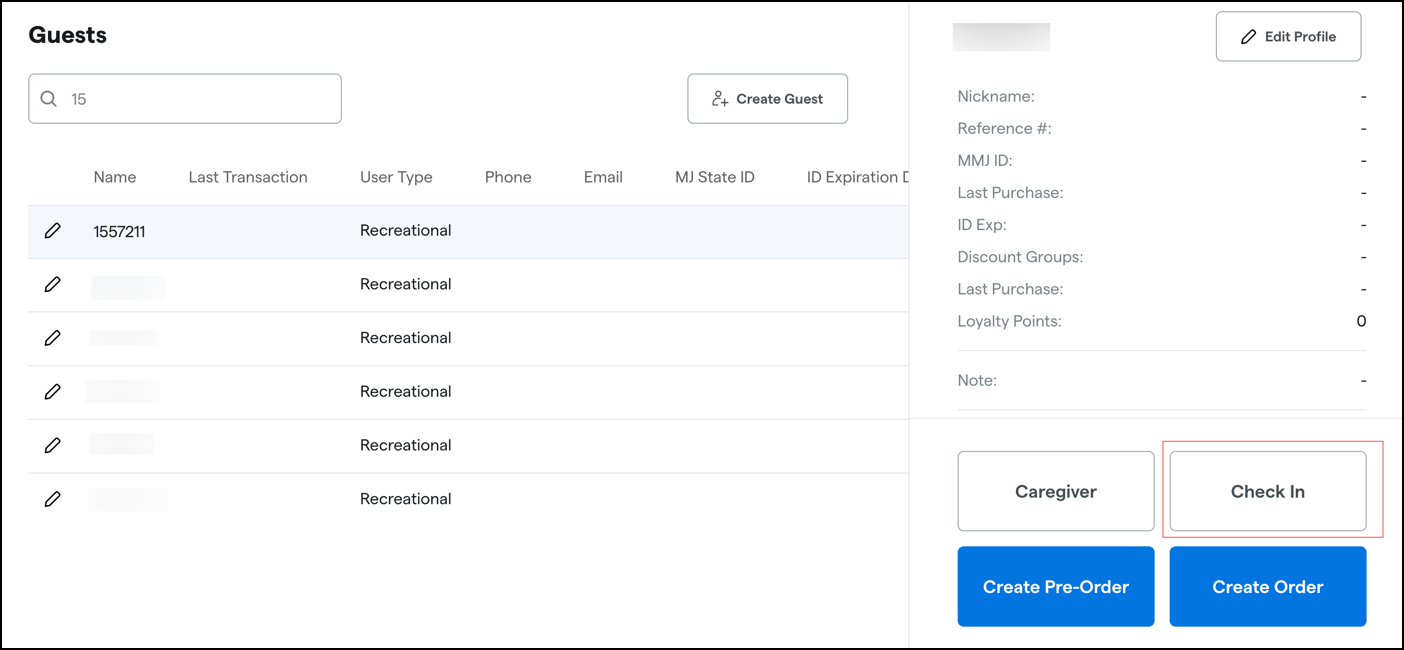Edit the fifth guest using its pencil icon
Screen dimensions: 1404x650
tap(53, 445)
